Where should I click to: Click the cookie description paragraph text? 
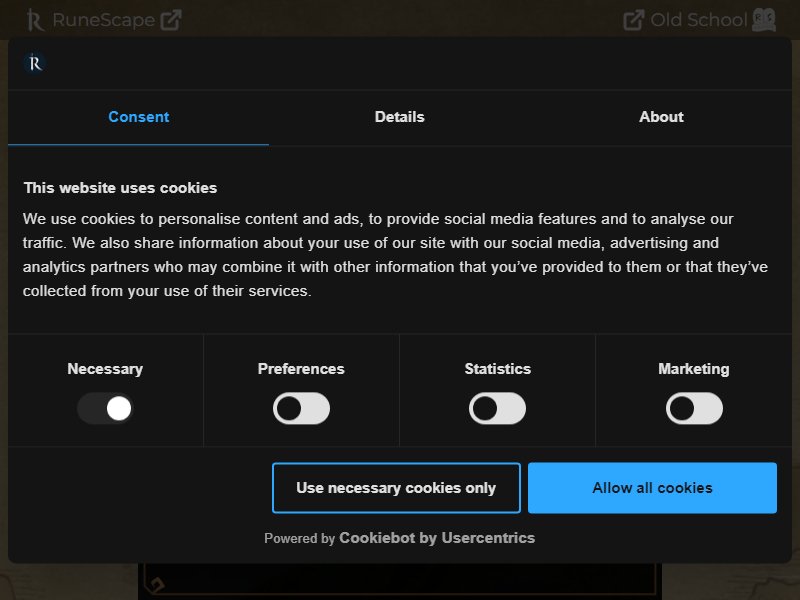pos(395,255)
